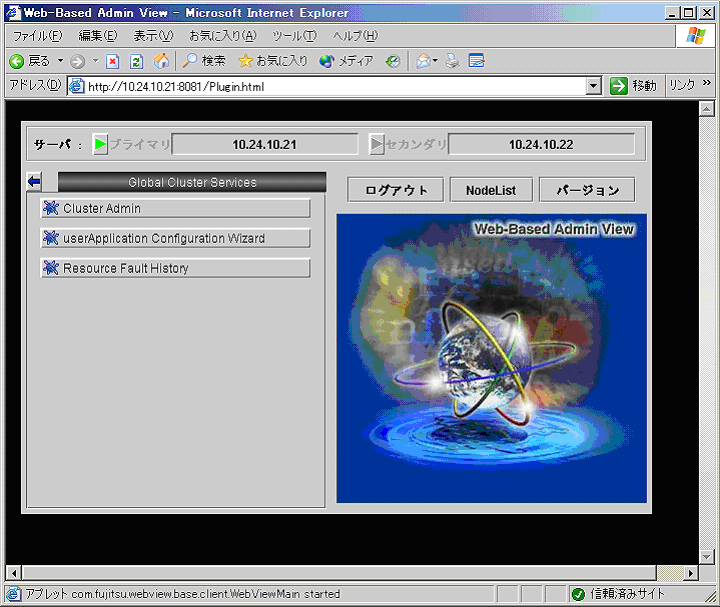Click the horizontal scrollbar thumb
The width and height of the screenshot is (720, 607).
tap(339, 573)
